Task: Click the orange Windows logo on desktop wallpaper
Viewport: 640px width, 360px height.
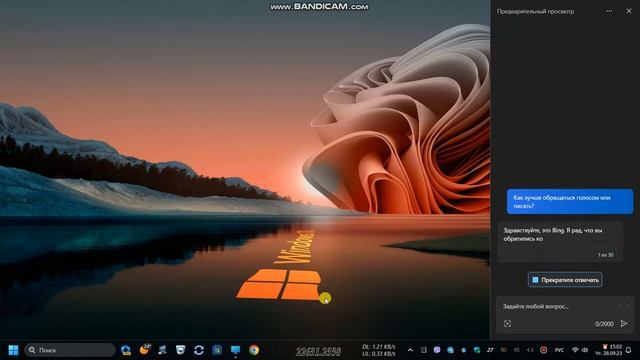Action: (280, 284)
